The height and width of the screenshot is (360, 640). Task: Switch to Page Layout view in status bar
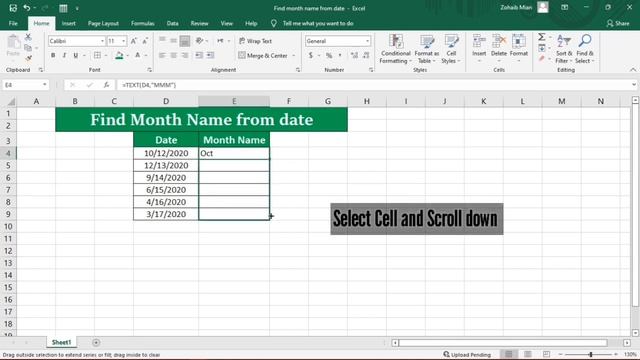tap(528, 354)
